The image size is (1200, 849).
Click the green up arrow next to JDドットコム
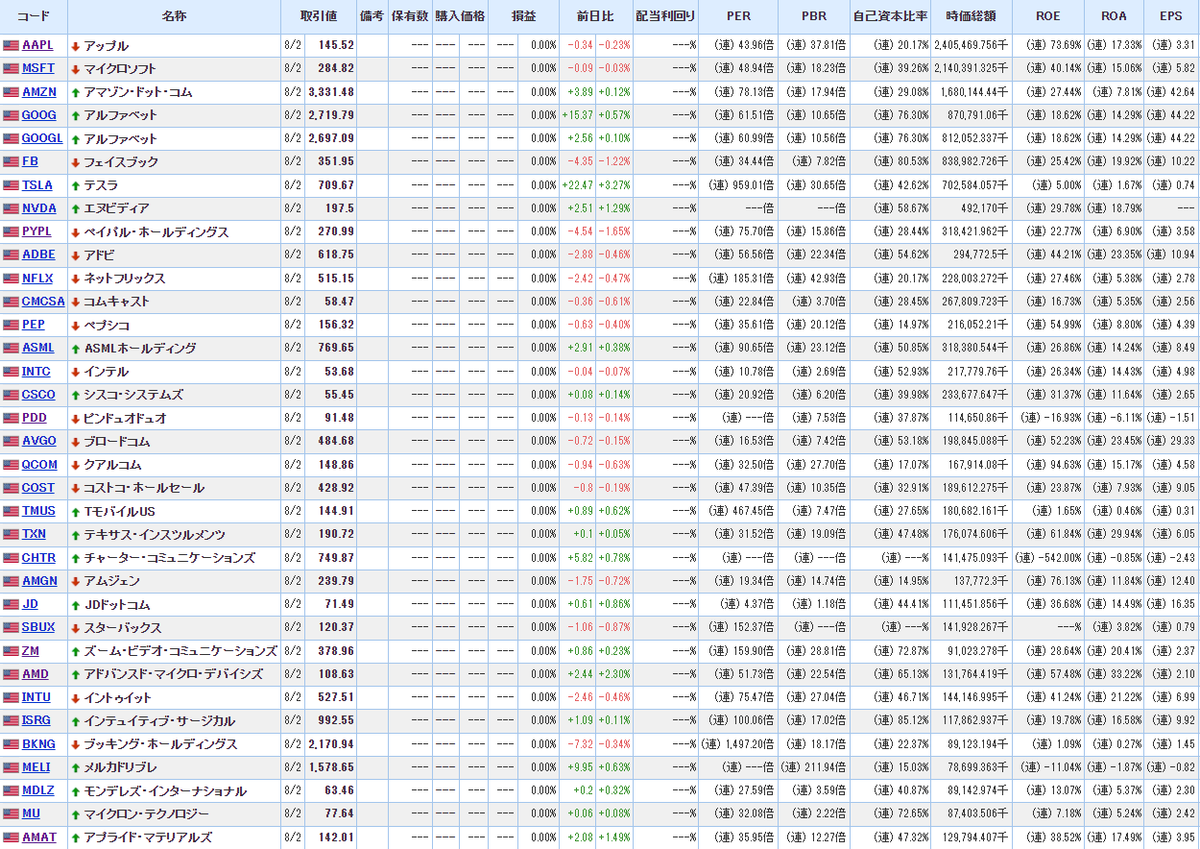[75, 604]
